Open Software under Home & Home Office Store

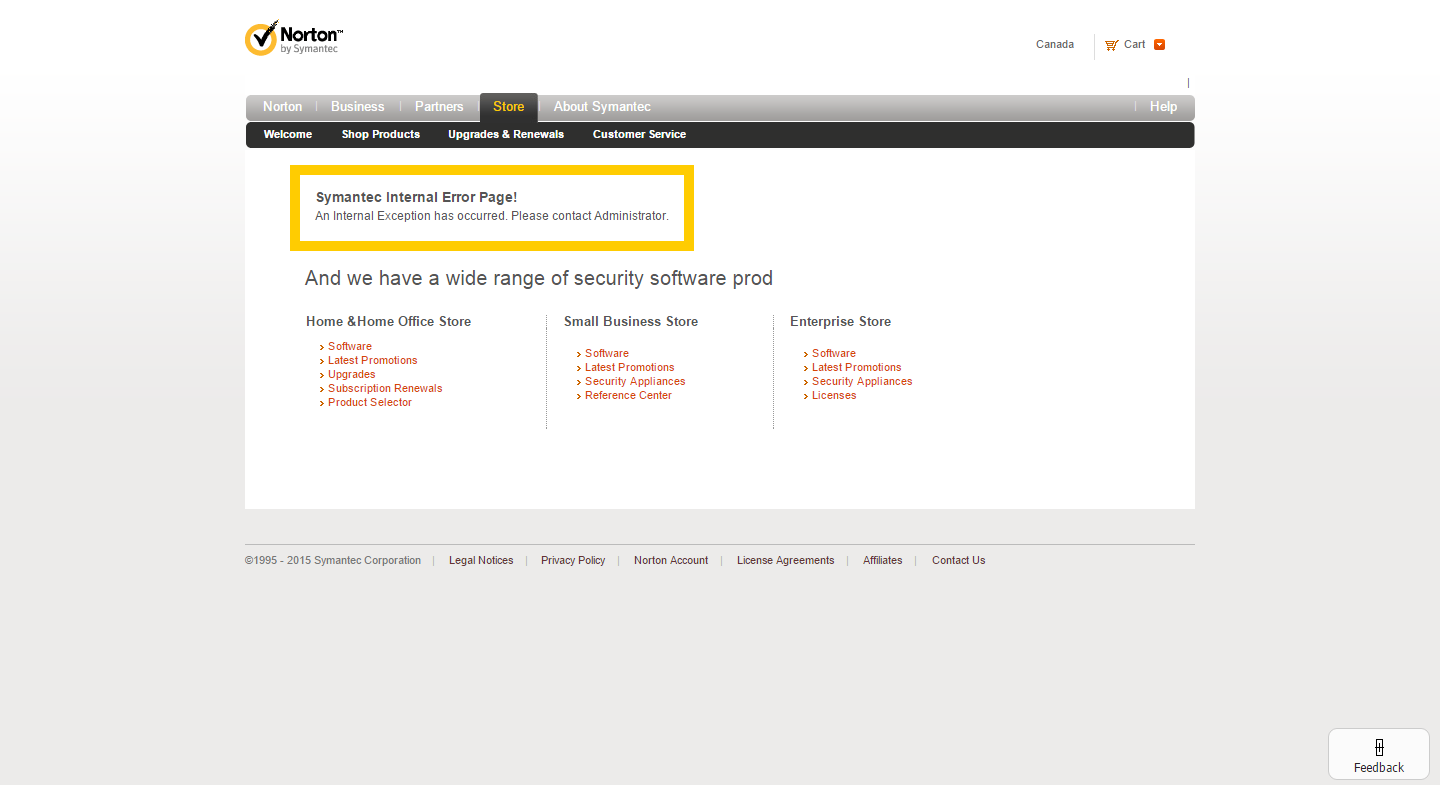tap(350, 346)
